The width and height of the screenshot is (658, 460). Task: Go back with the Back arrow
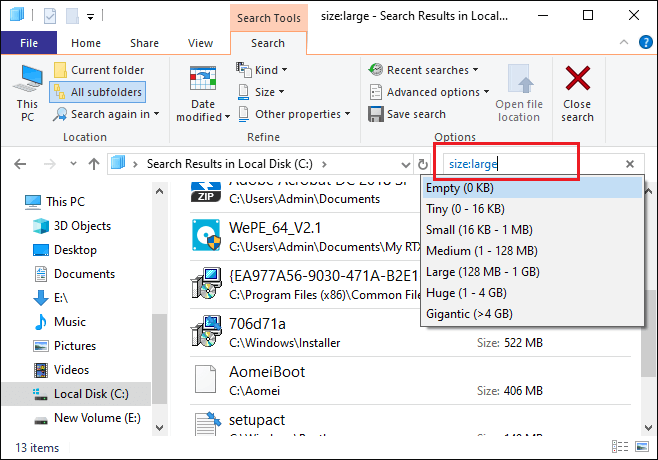20,164
